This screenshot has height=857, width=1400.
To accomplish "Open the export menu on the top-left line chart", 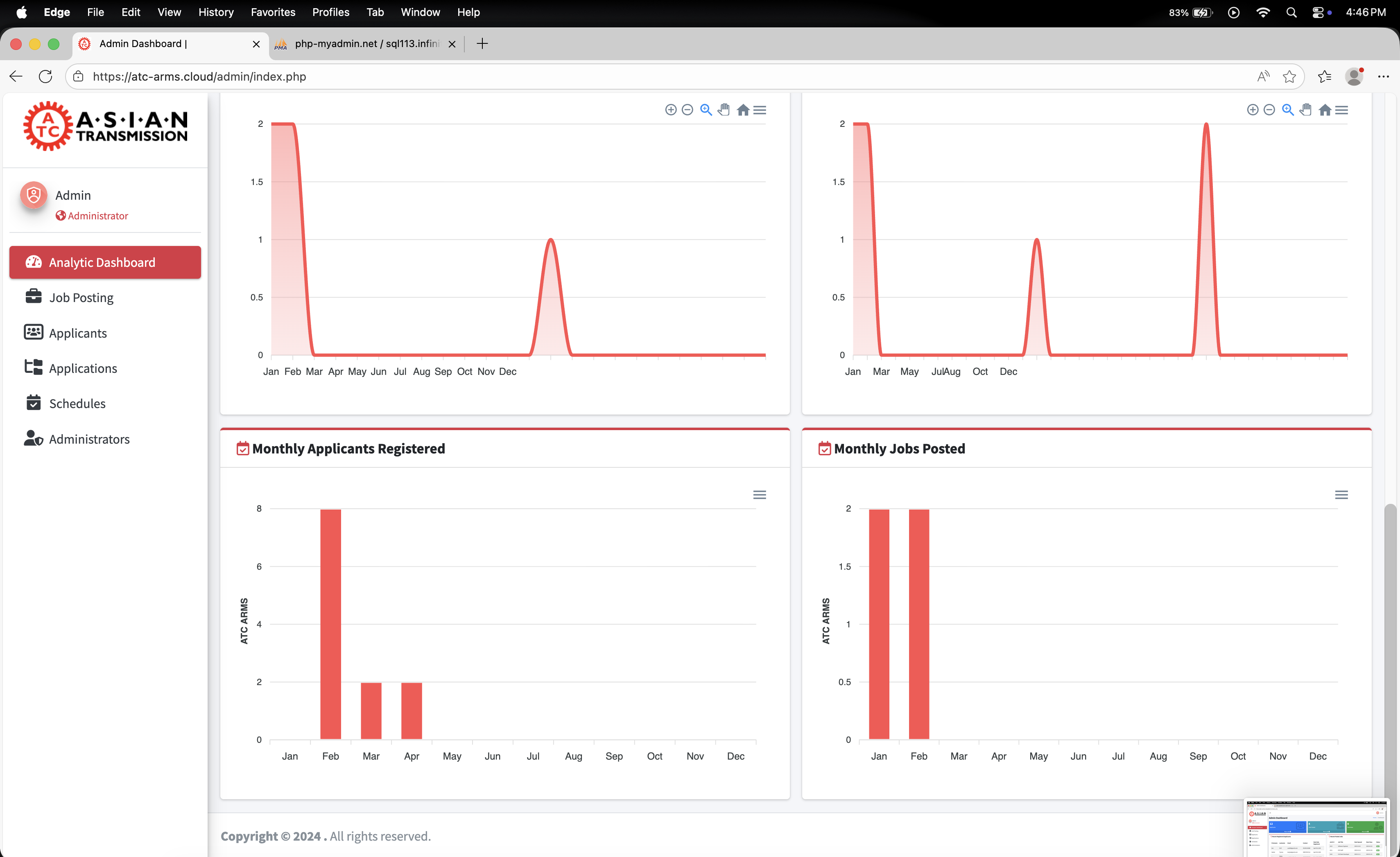I will (760, 110).
